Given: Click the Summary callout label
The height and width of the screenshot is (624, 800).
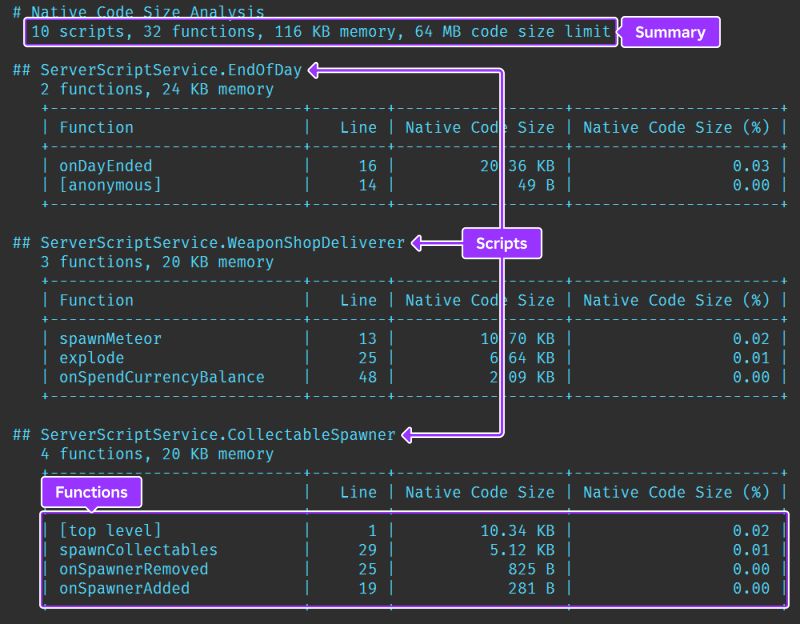Looking at the screenshot, I should 670,32.
